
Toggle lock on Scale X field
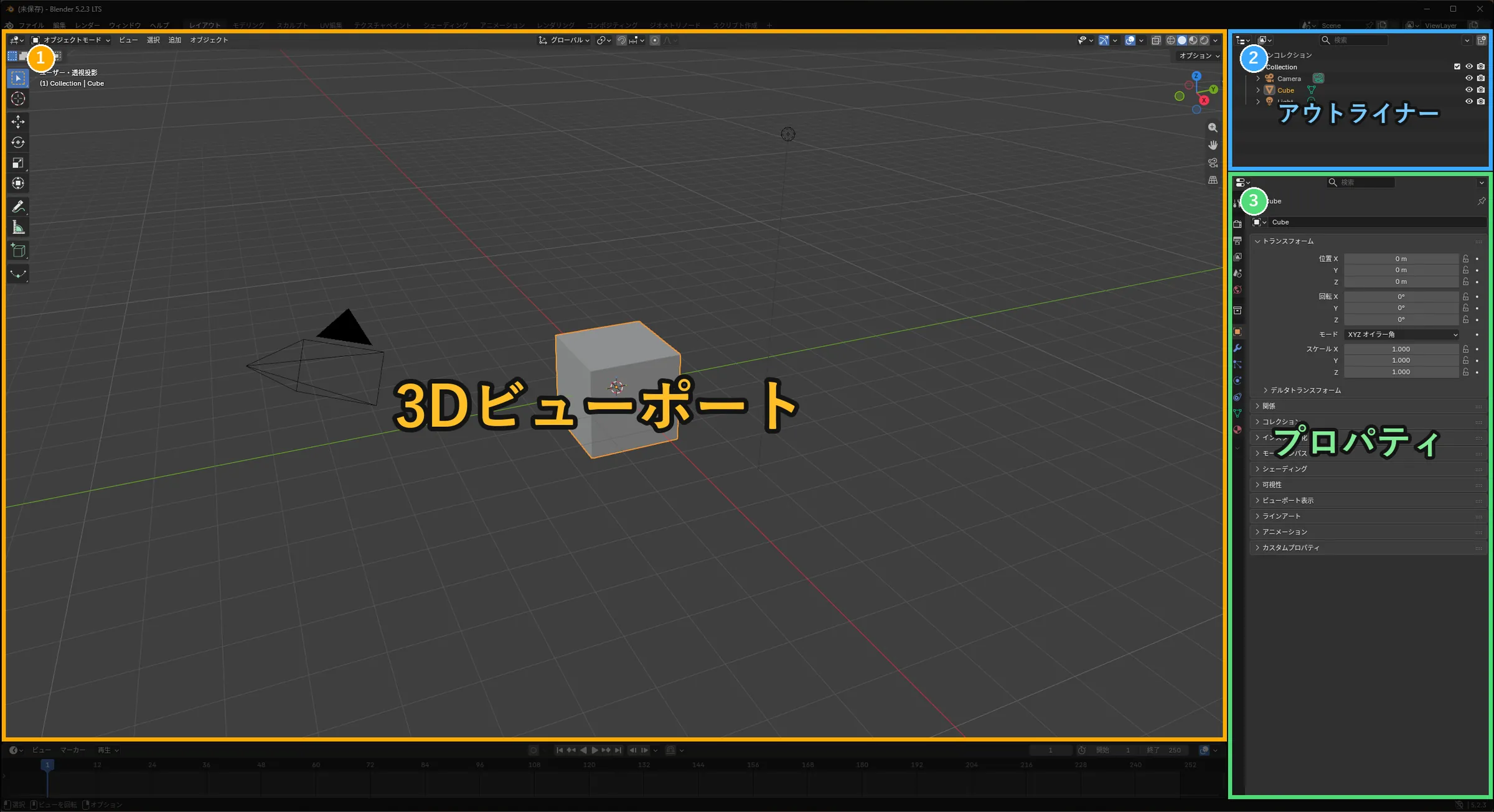tap(1466, 349)
